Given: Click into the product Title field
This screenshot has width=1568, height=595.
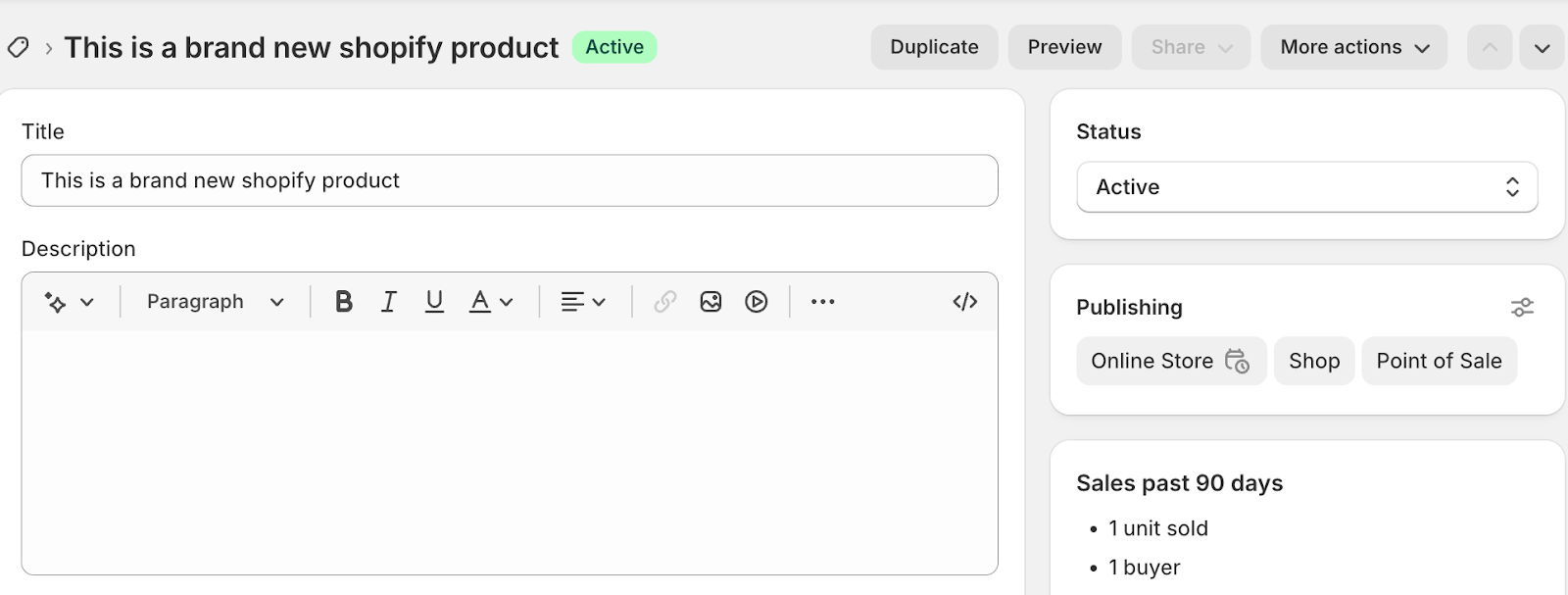Looking at the screenshot, I should pyautogui.click(x=510, y=180).
